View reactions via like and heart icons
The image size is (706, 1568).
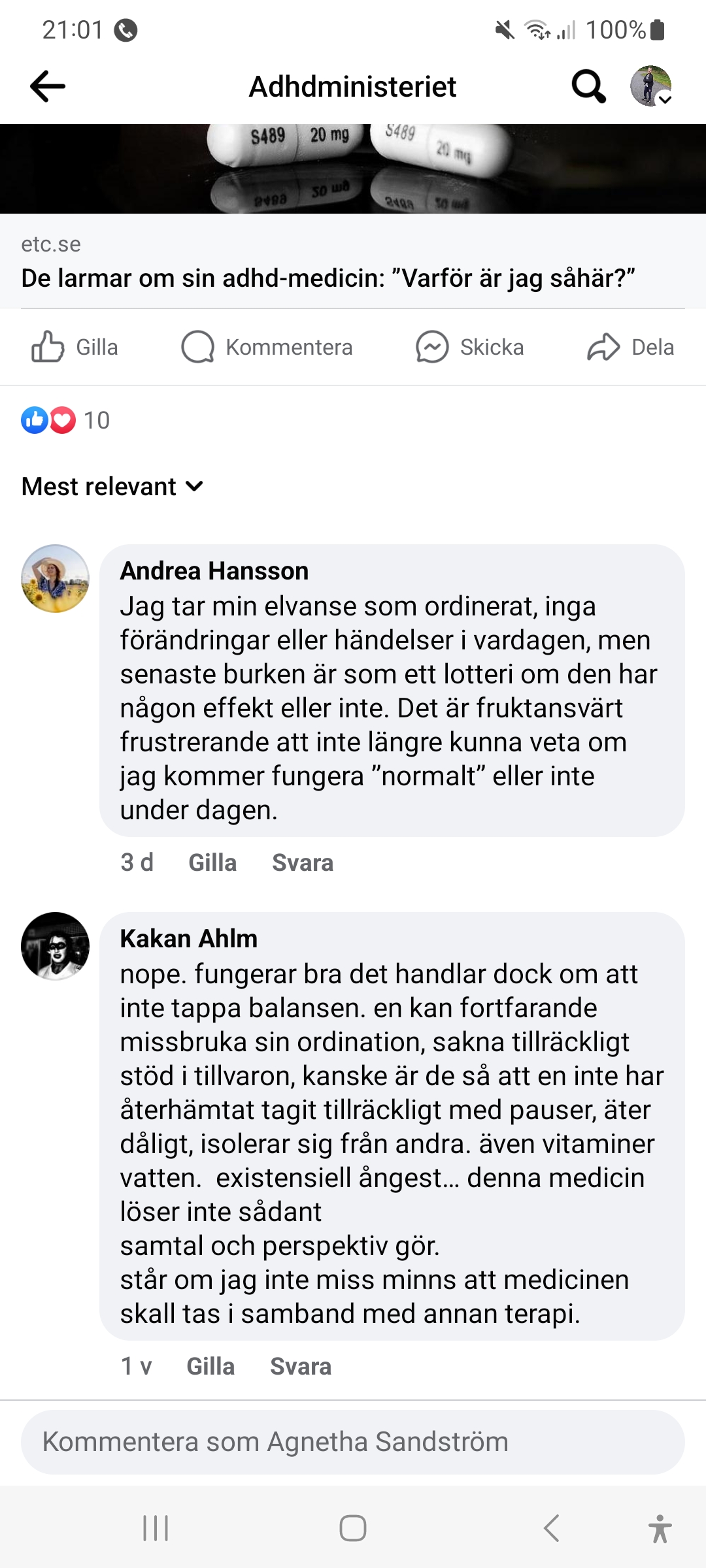49,420
